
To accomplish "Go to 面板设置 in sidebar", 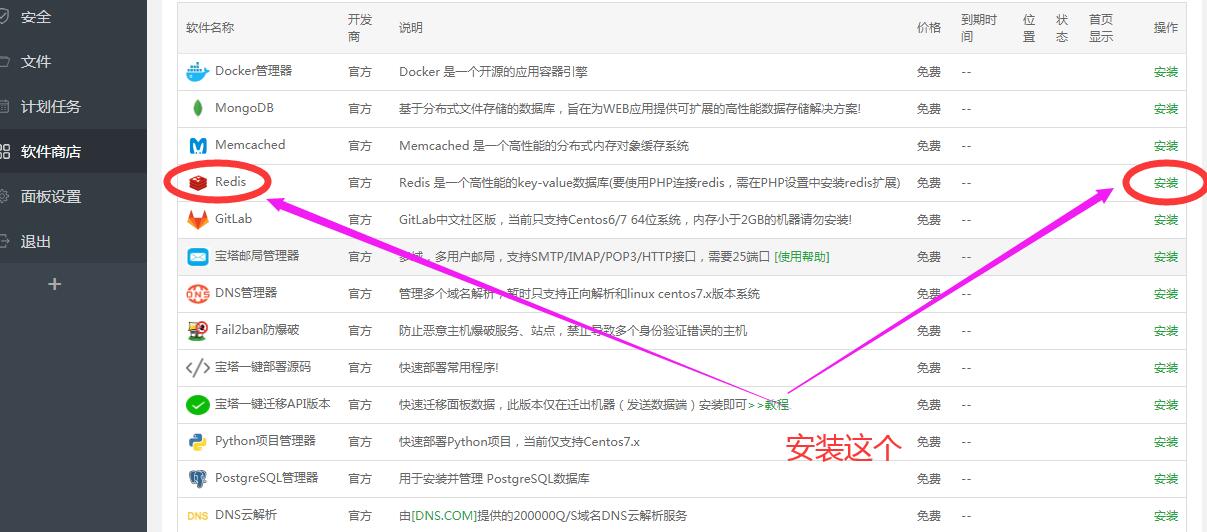I will pos(51,197).
